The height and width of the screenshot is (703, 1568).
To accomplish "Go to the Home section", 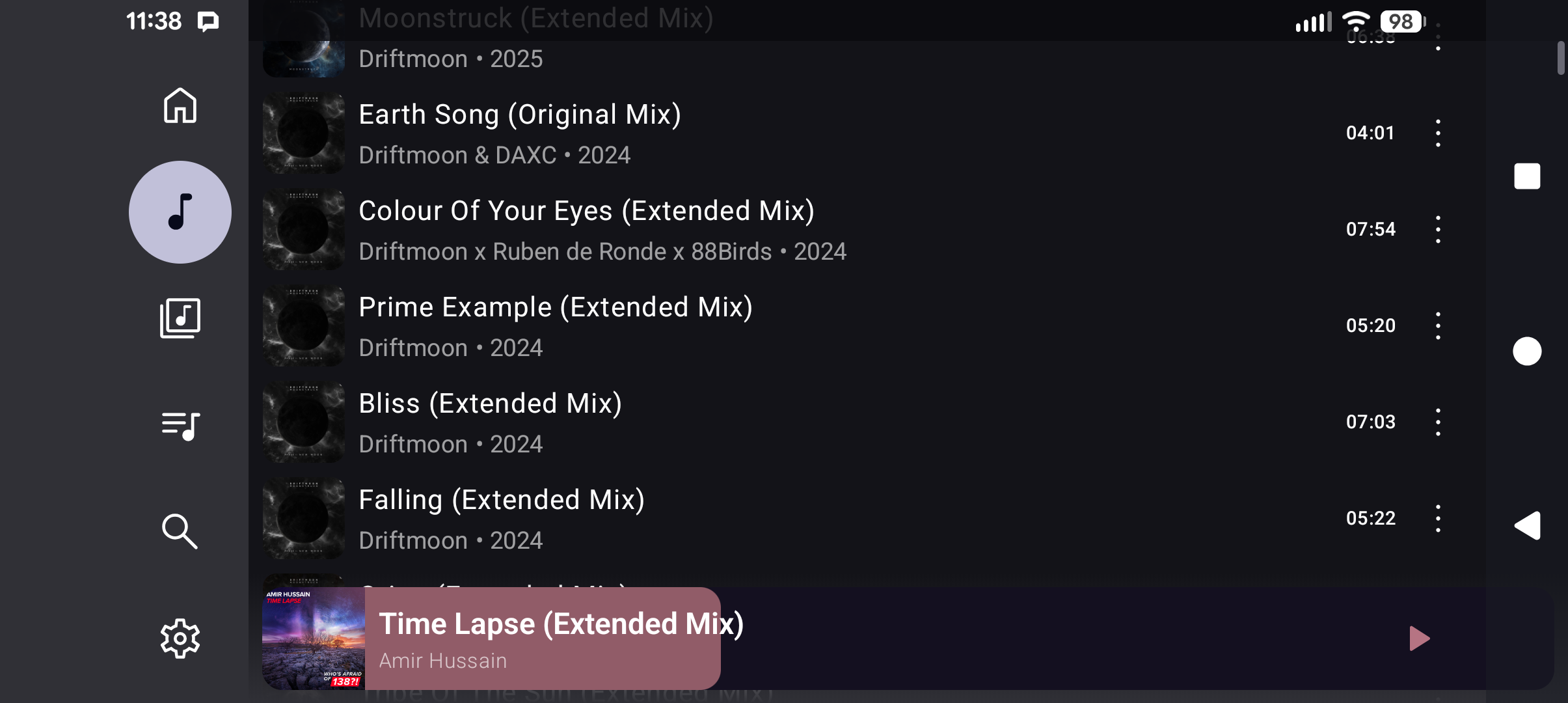I will point(180,105).
